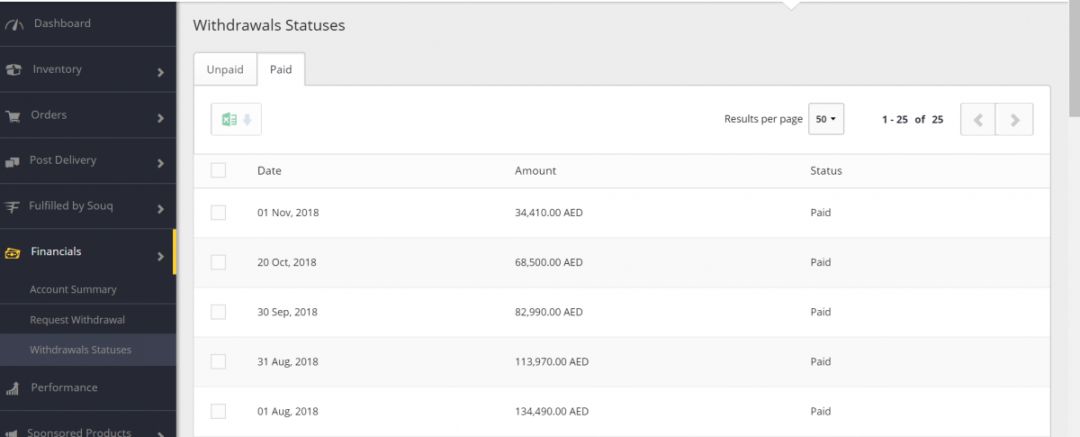This screenshot has height=437, width=1080.
Task: Export withdrawals to Excel
Action: (x=236, y=120)
